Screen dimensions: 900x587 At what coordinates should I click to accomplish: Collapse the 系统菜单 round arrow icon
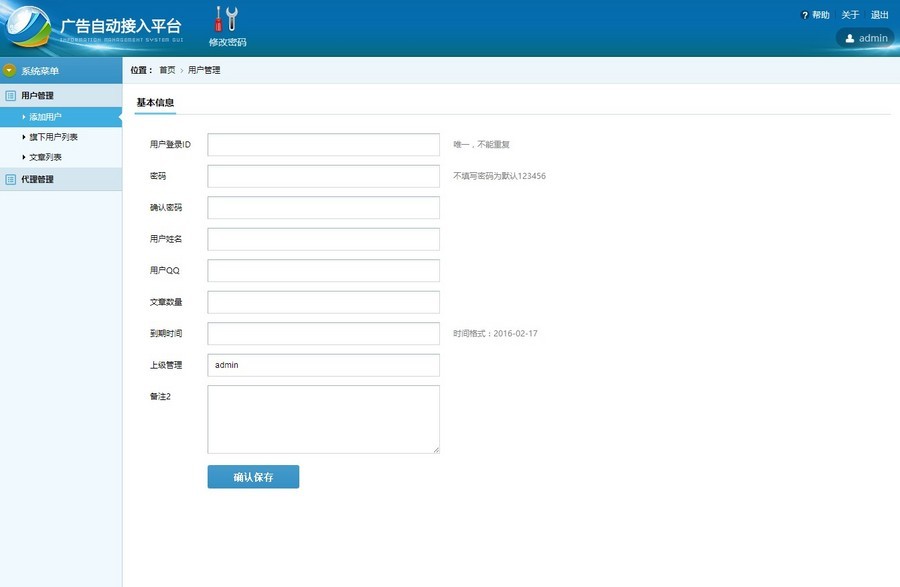click(9, 71)
